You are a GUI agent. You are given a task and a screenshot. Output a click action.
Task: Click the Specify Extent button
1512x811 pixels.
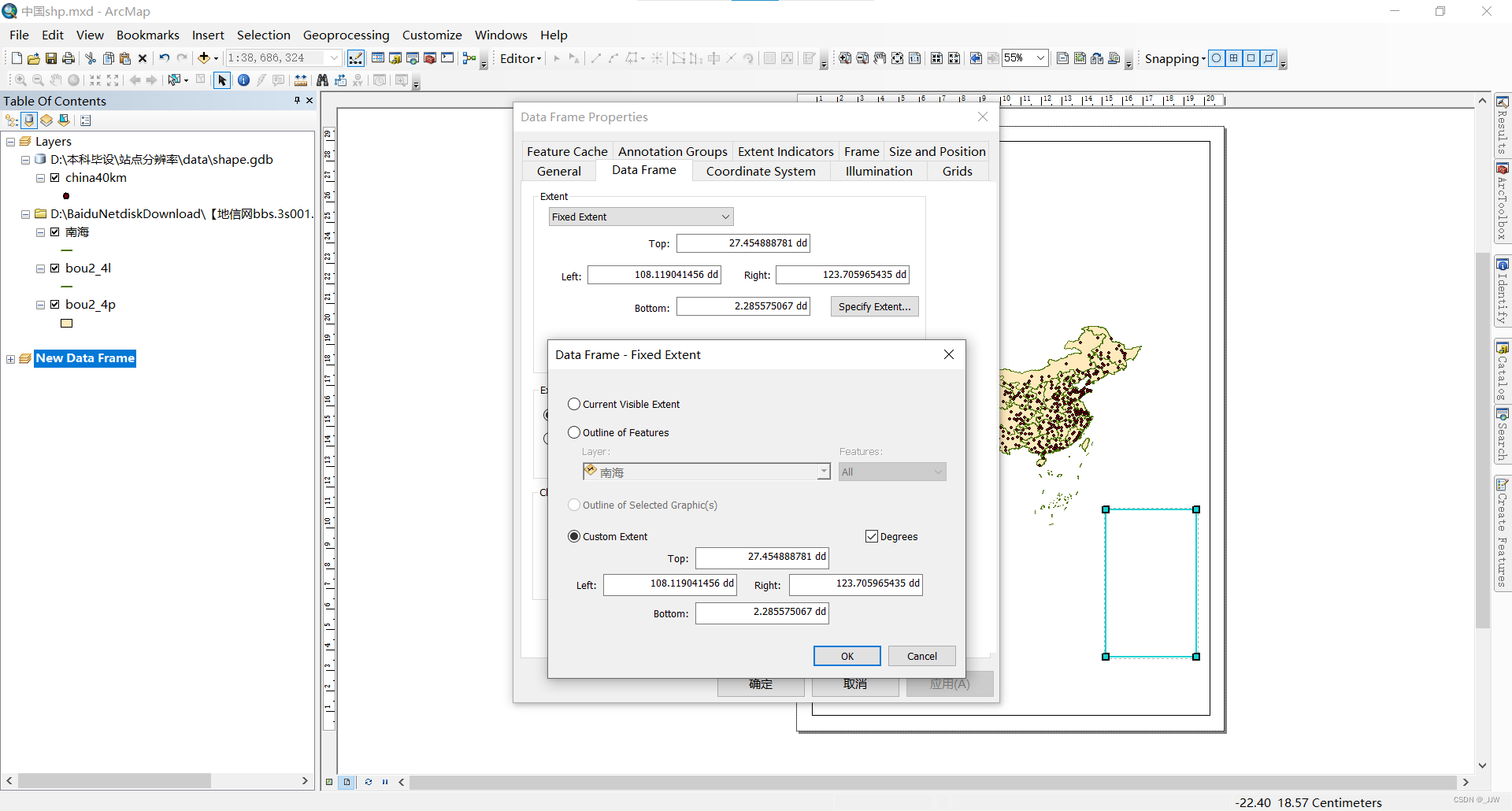pyautogui.click(x=874, y=306)
